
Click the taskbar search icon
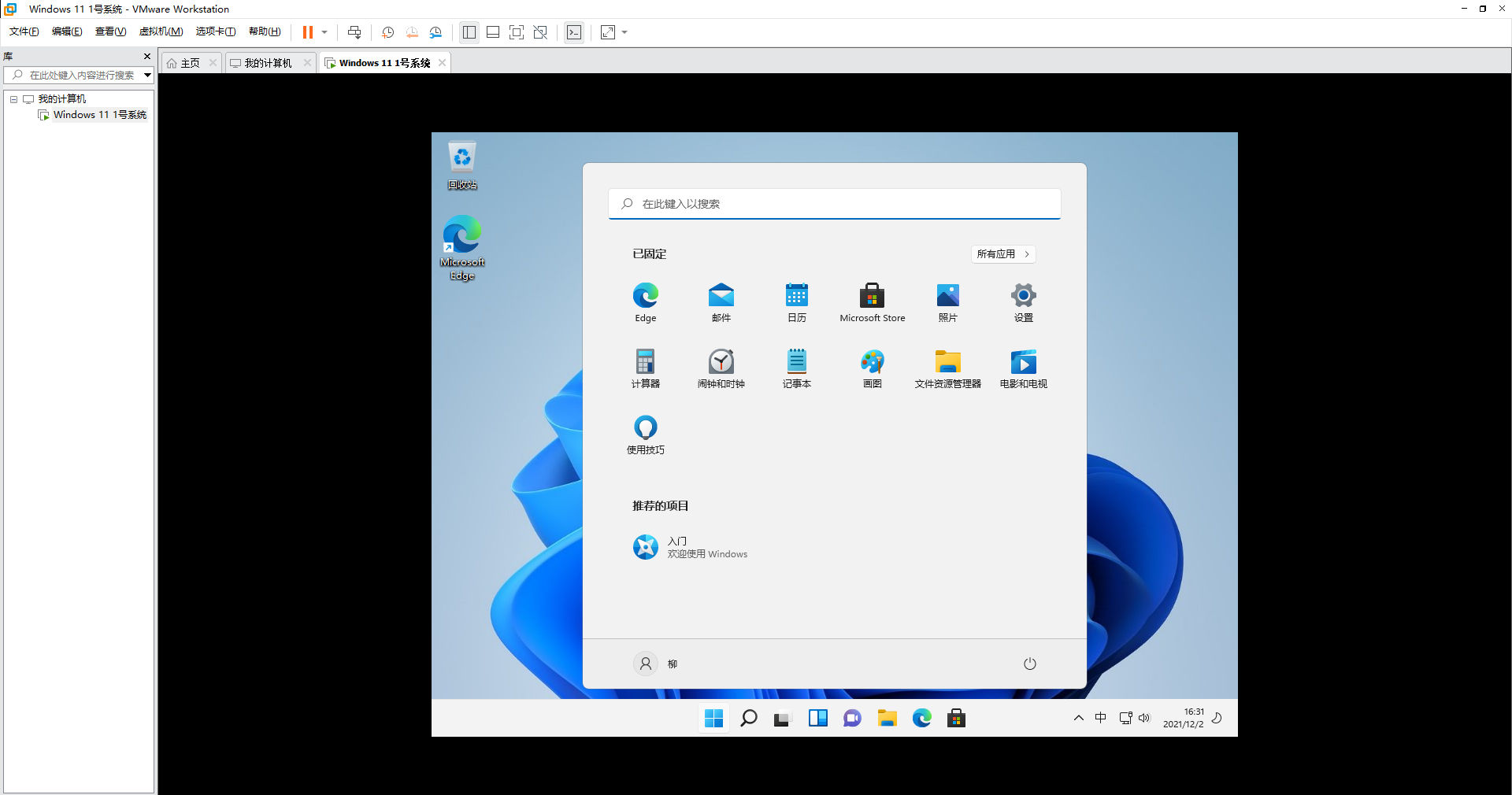point(749,718)
